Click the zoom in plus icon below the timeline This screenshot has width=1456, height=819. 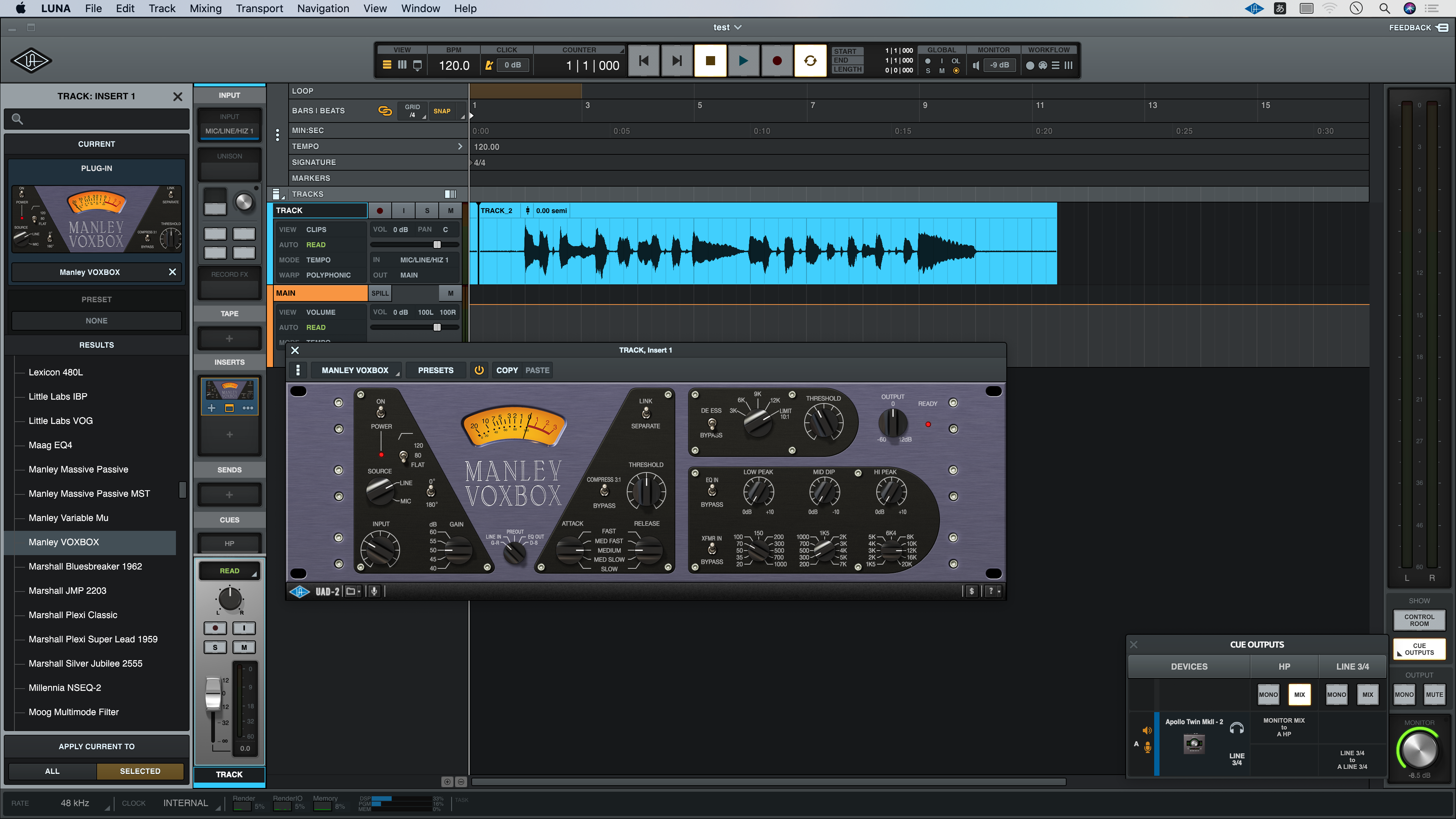[447, 782]
